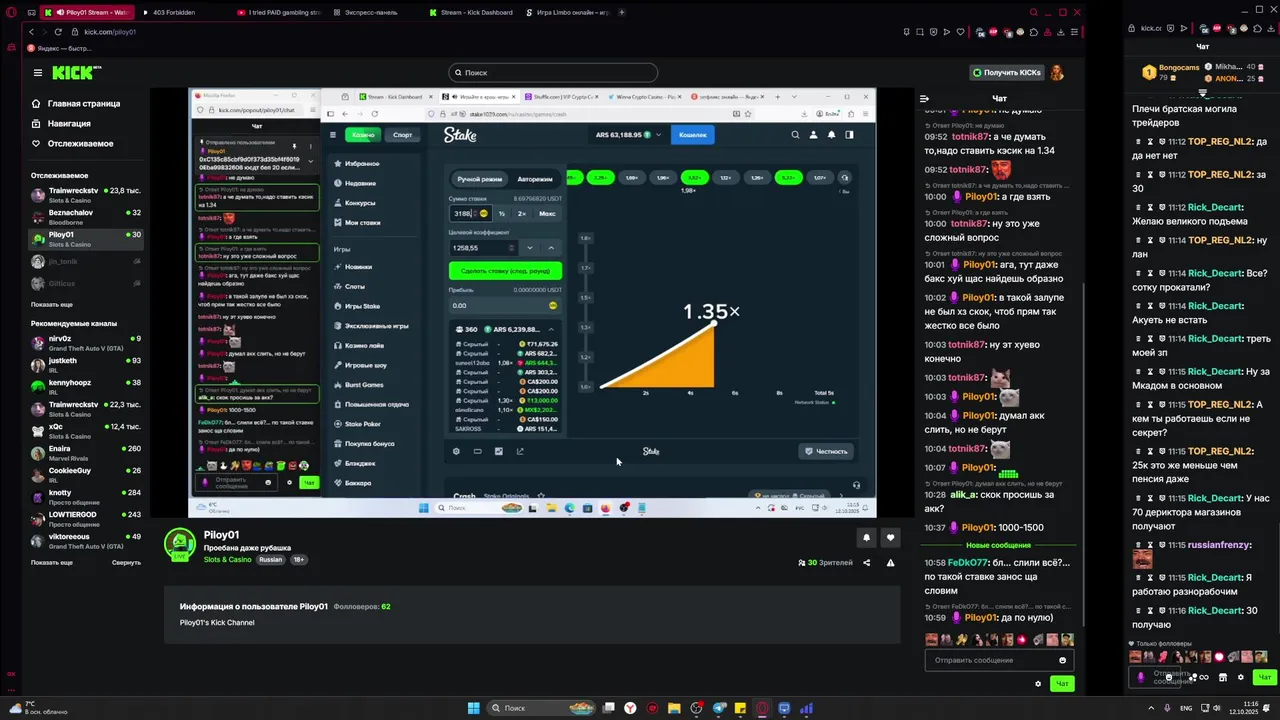Open recommended channel xQc
The height and width of the screenshot is (720, 1280).
86,430
